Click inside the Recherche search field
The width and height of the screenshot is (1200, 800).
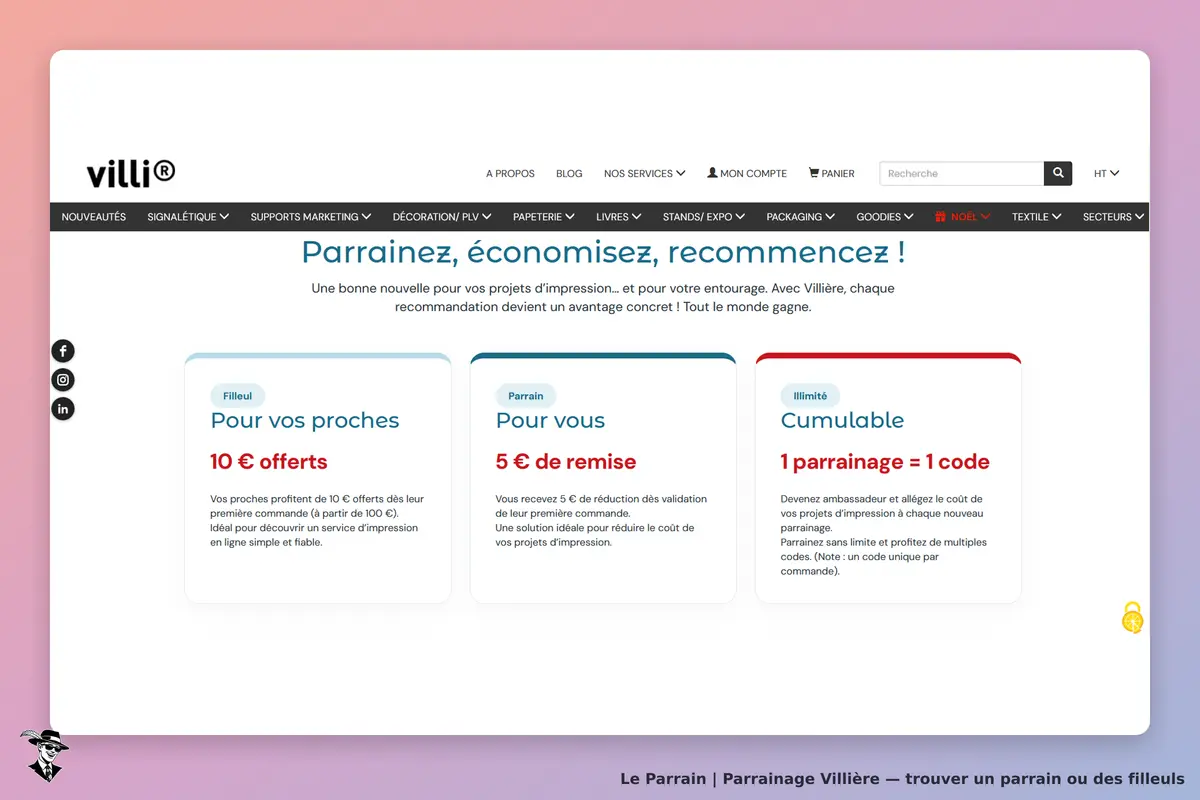(x=962, y=173)
